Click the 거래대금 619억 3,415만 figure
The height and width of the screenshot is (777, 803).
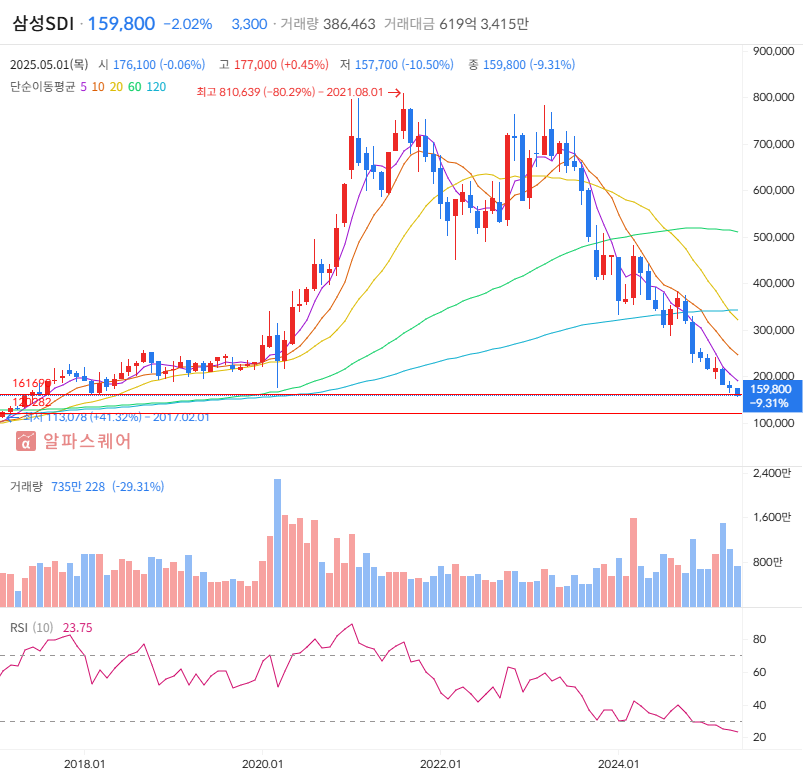pos(456,24)
